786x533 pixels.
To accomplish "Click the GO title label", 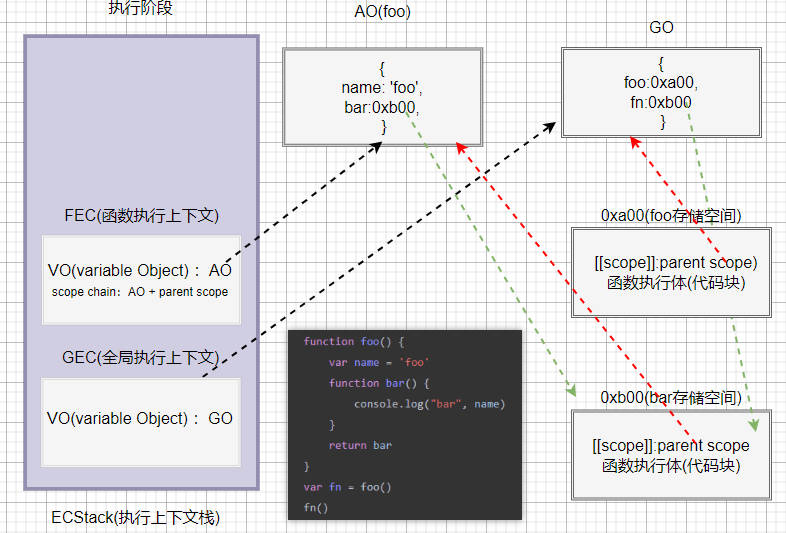I will [x=661, y=27].
